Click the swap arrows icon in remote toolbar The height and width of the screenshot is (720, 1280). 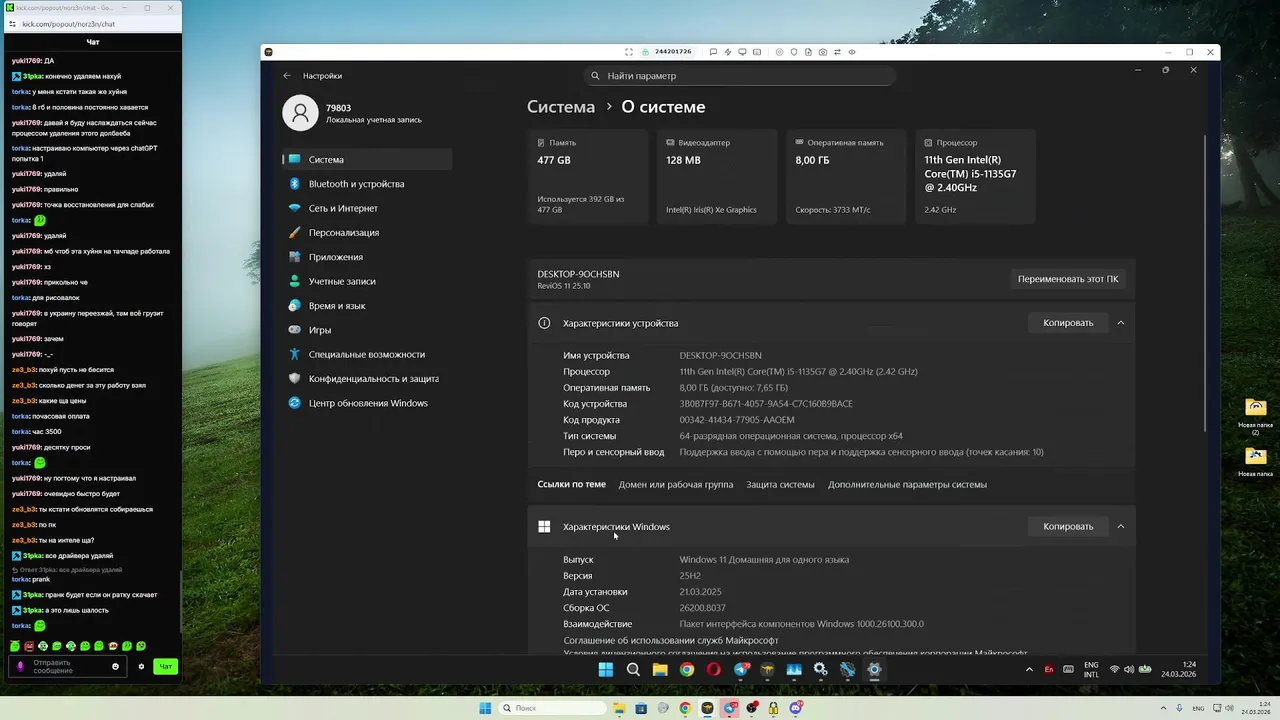837,52
